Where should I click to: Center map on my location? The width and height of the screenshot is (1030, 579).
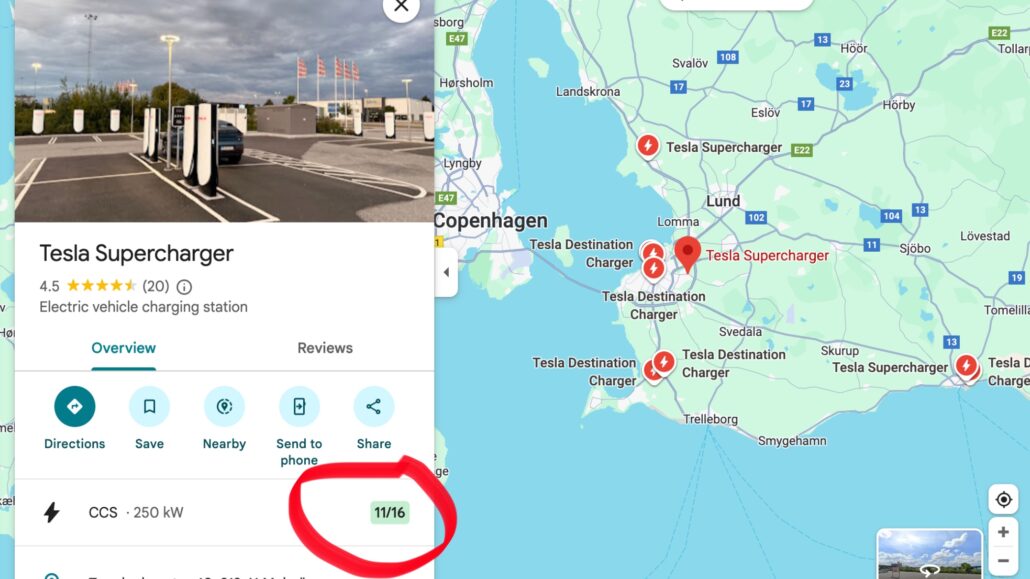(x=1003, y=499)
